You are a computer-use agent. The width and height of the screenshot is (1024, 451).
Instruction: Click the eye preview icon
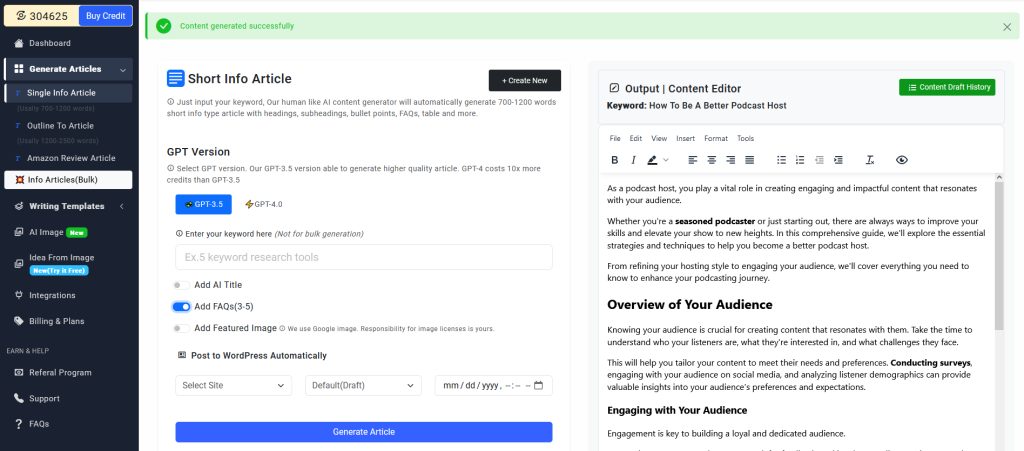coord(902,160)
